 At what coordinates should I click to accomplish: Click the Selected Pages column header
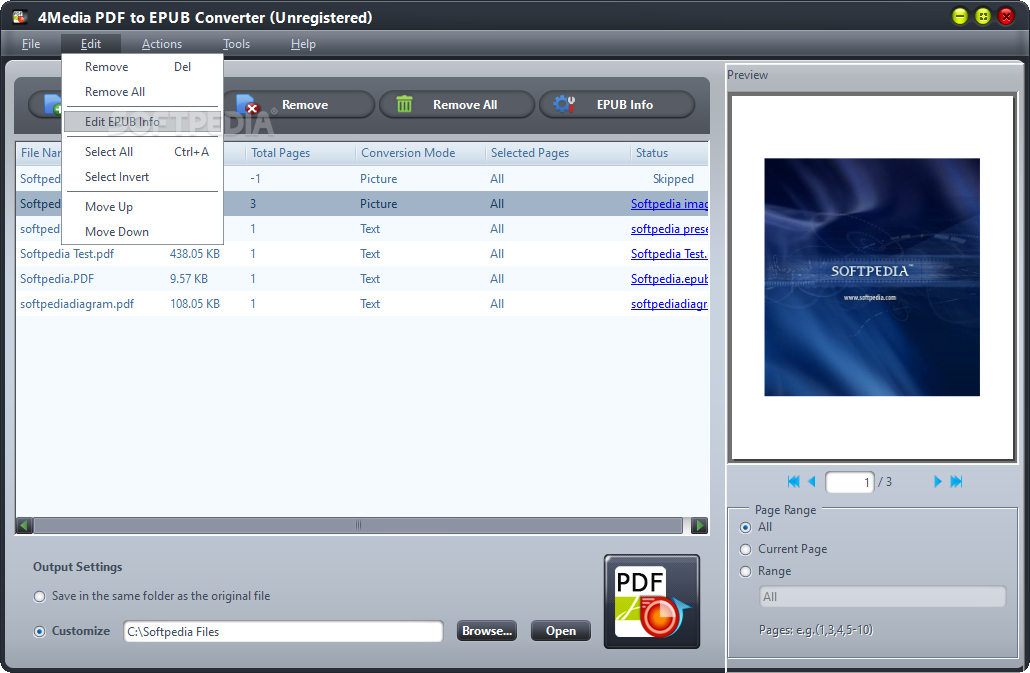click(x=558, y=153)
